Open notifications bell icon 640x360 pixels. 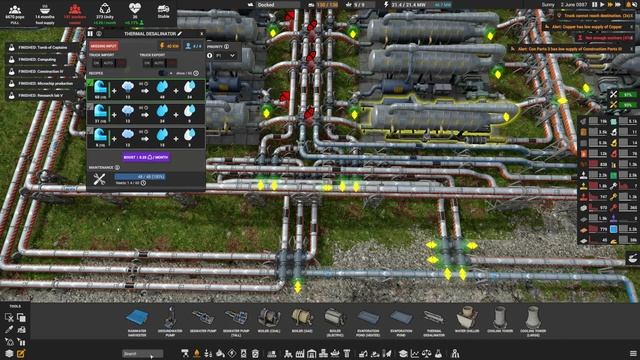[629, 4]
